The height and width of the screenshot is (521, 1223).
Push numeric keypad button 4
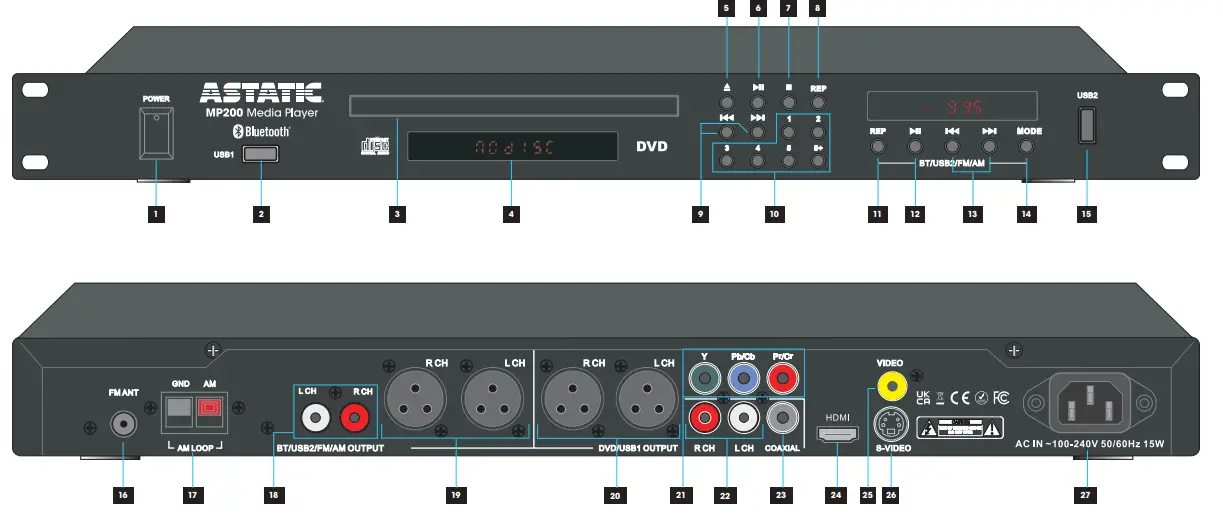click(x=758, y=160)
